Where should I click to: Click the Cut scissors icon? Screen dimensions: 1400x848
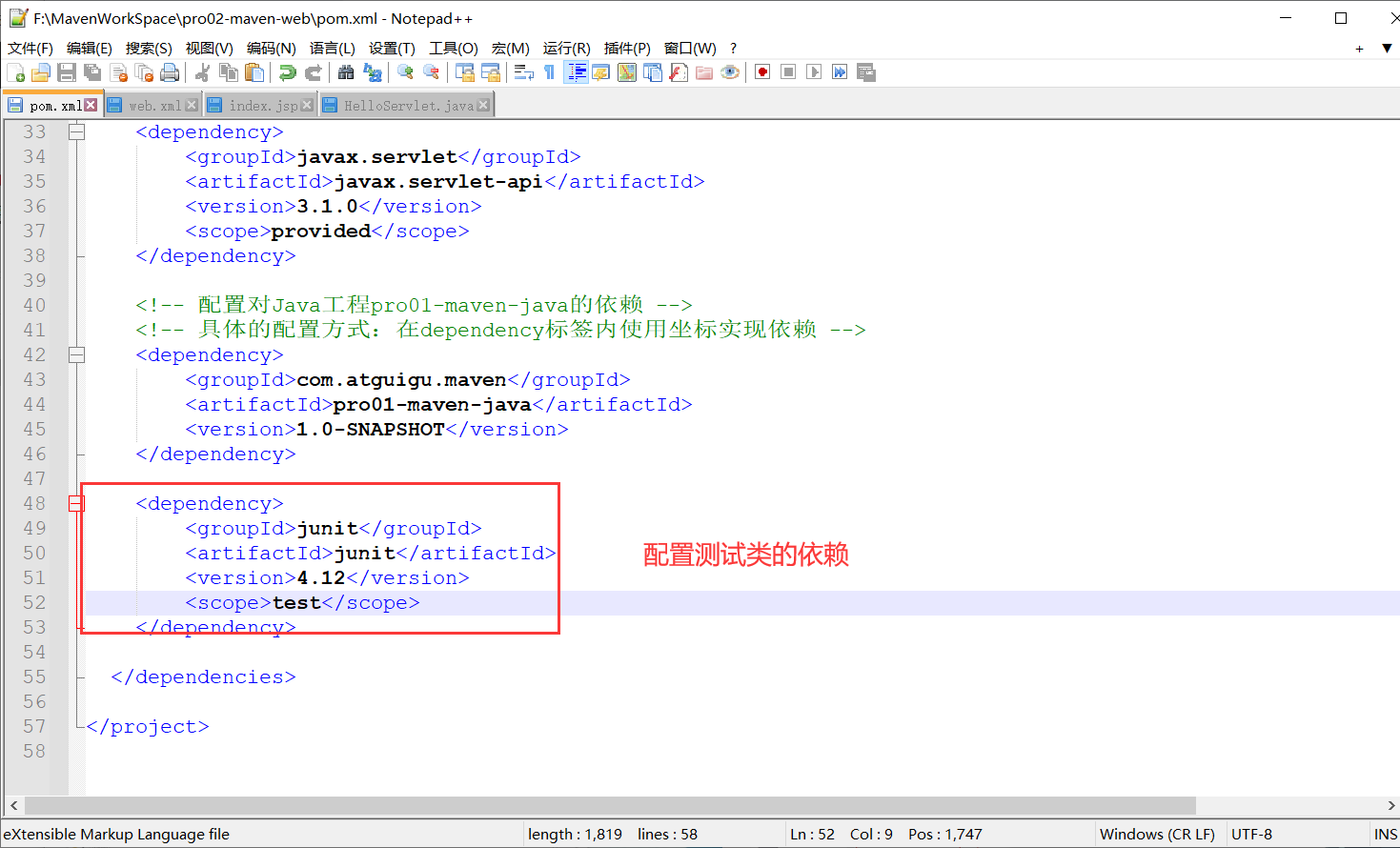tap(202, 72)
